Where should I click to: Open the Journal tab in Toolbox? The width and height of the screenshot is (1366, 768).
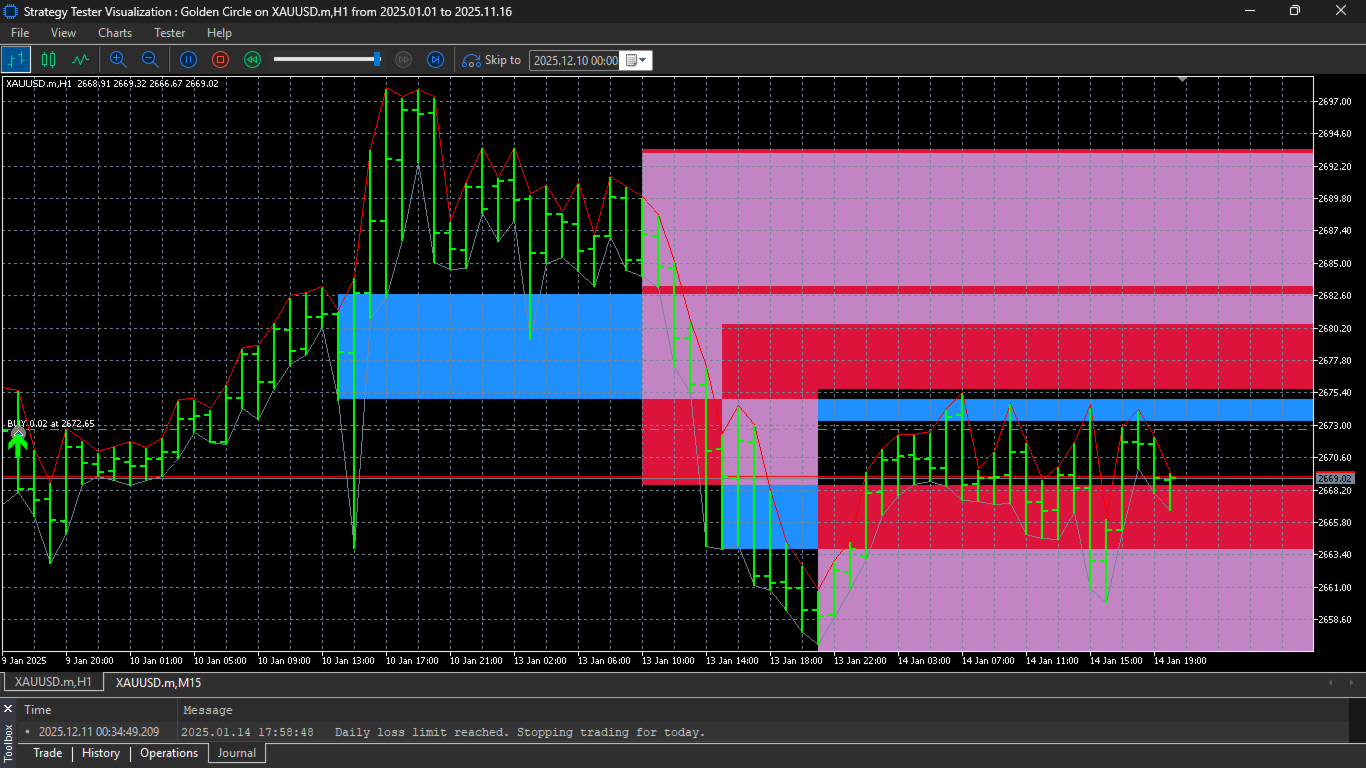coord(237,753)
